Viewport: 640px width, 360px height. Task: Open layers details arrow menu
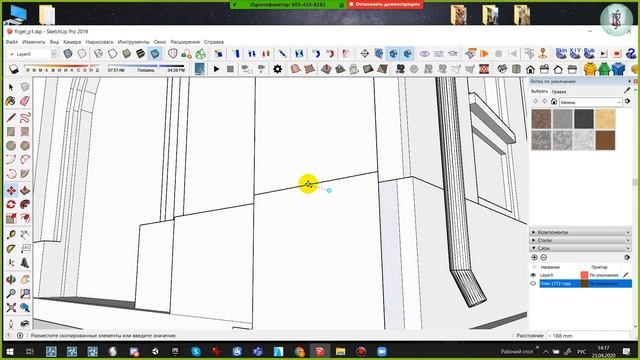(x=627, y=257)
